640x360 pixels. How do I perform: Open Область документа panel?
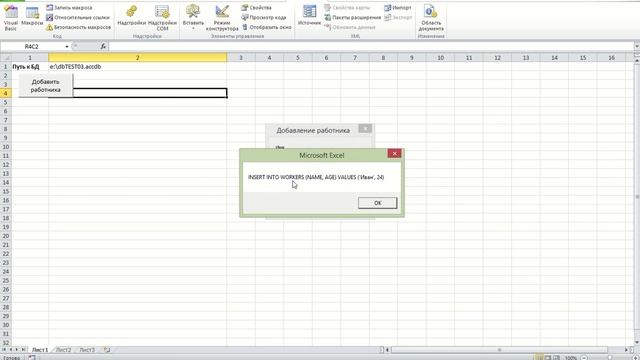tap(431, 18)
